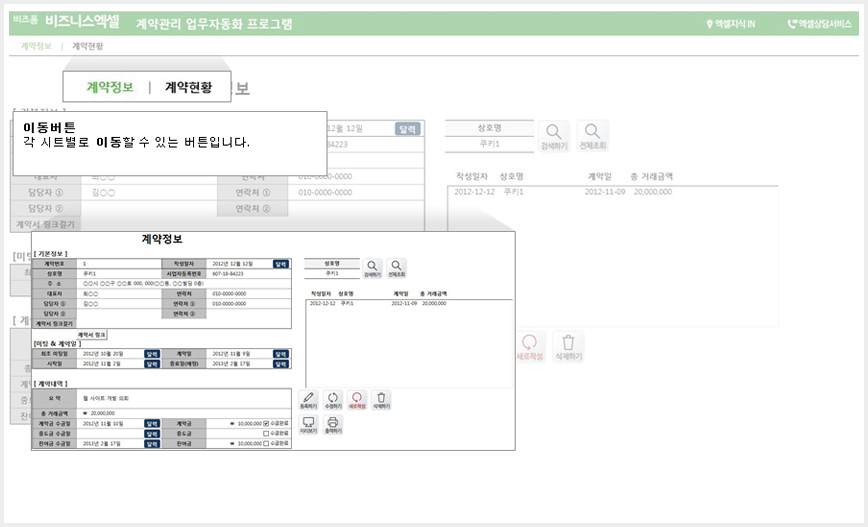Open the 달력 calendar for 중도금 수금일 in the inset
868x527 pixels.
click(x=152, y=433)
